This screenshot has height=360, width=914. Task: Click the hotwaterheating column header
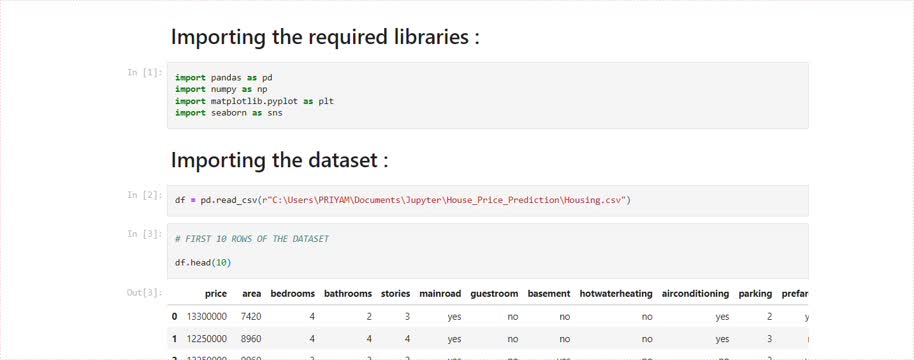[616, 294]
